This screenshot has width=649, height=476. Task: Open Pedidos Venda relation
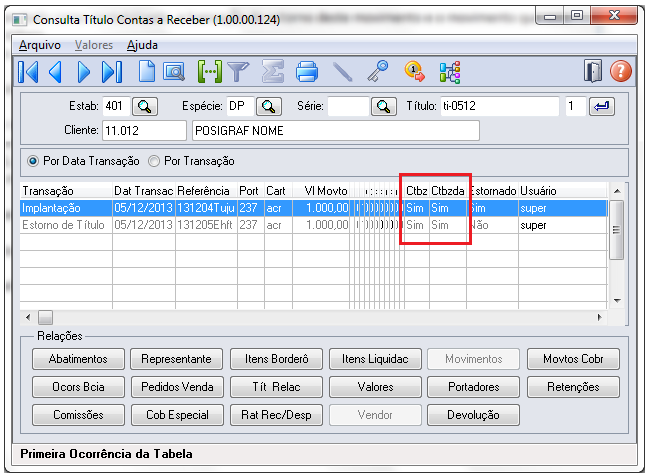coord(177,387)
